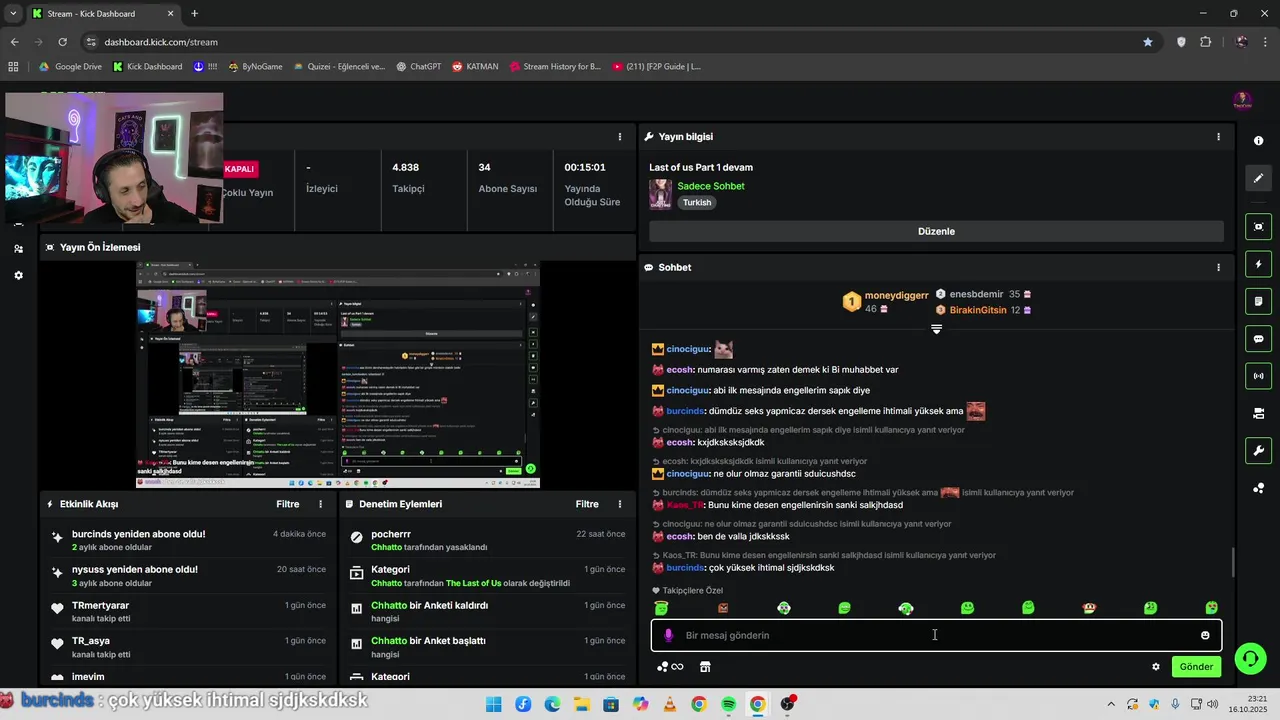Toggle the camera panel sidebar button
The image size is (1280, 720).
pyautogui.click(x=1258, y=413)
